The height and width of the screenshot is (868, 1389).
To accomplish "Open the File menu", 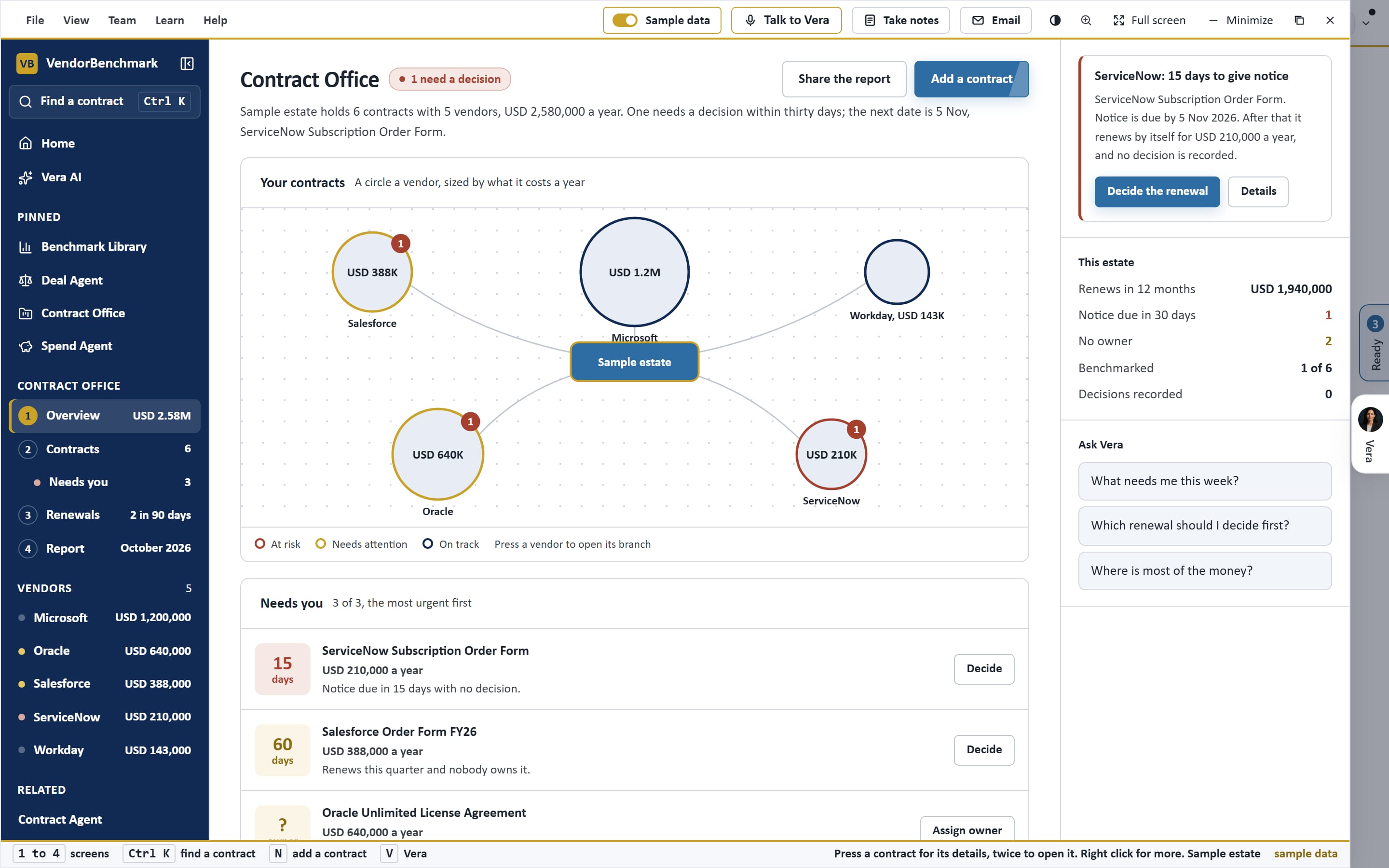I will pyautogui.click(x=35, y=20).
